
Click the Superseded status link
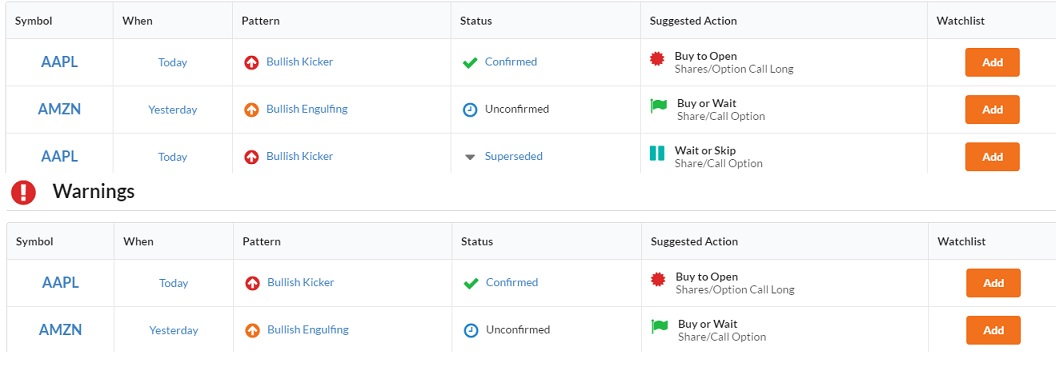click(x=514, y=156)
